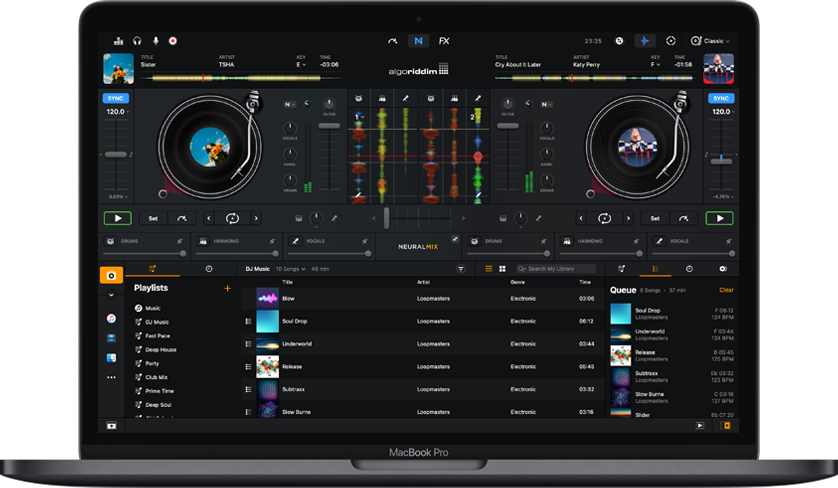This screenshot has width=838, height=488.
Task: Click the crossfader slider handle
Action: (385, 218)
